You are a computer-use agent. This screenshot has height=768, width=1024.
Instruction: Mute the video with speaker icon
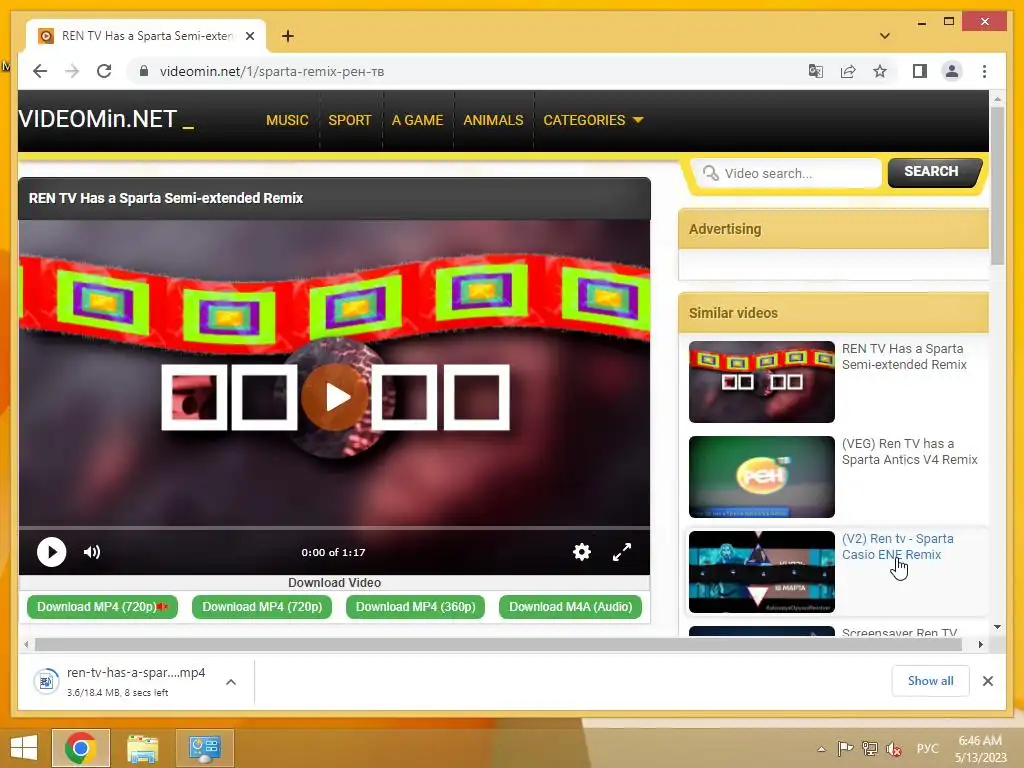click(x=92, y=552)
